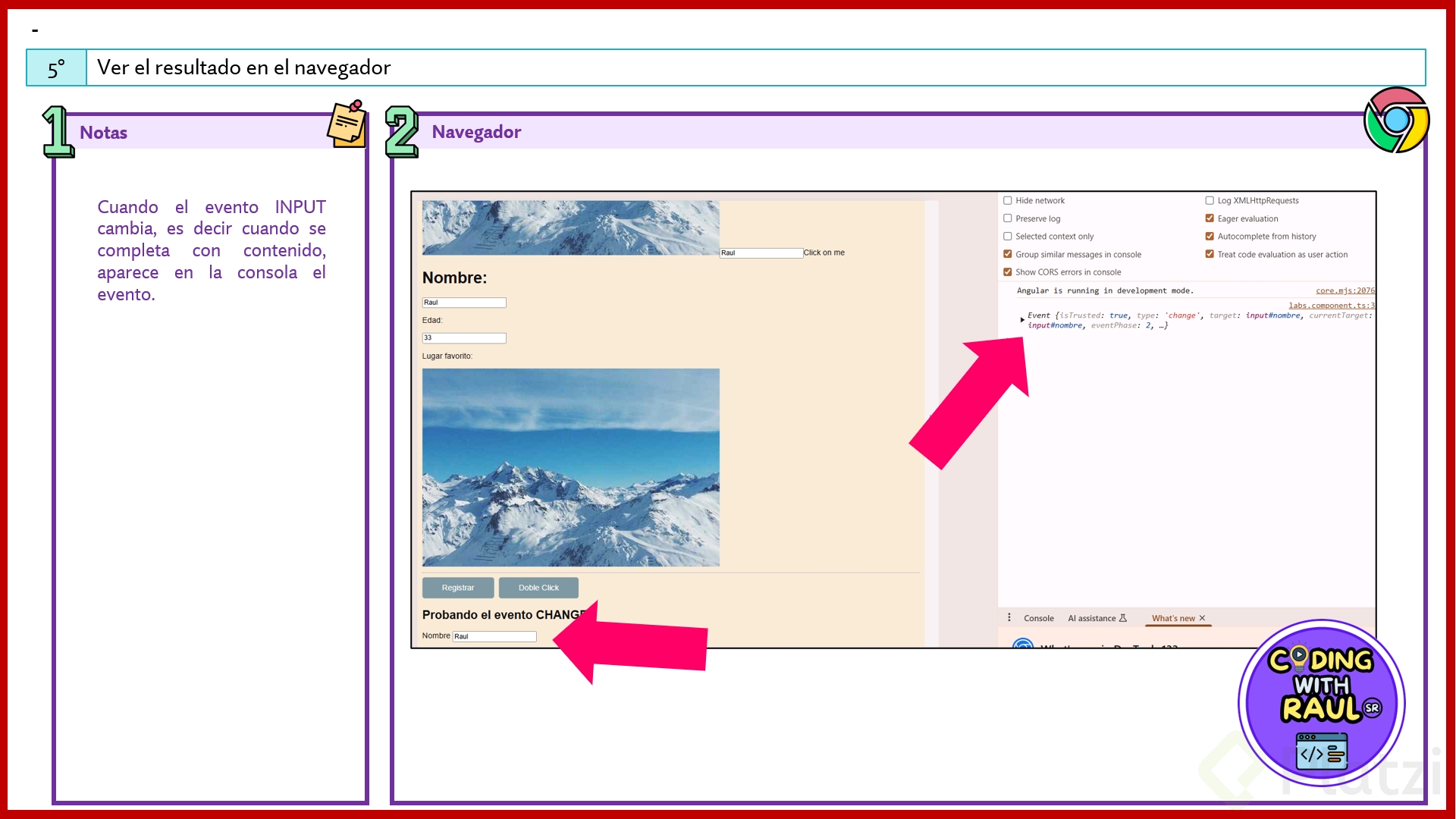Click the green number 1 badge
1456x819 pixels.
pos(58,132)
